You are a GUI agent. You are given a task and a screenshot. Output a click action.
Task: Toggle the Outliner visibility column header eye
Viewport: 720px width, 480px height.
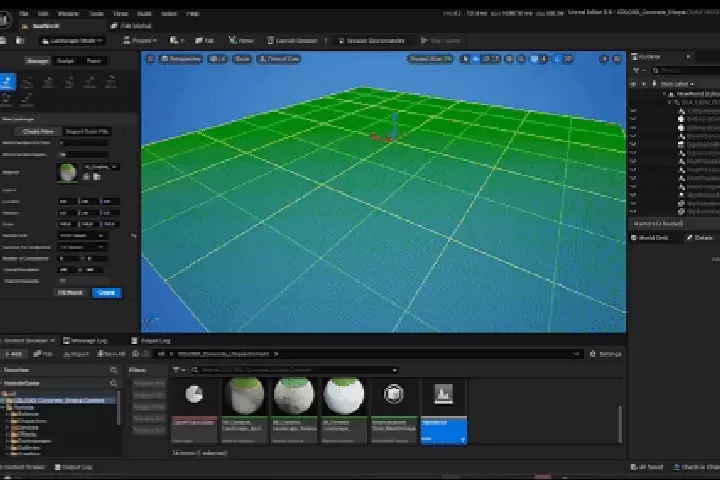point(634,84)
